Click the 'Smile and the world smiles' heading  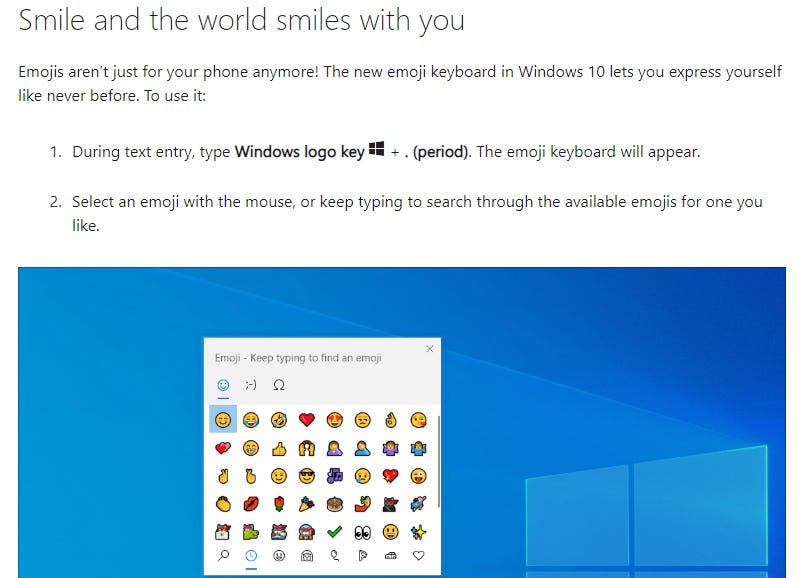241,20
